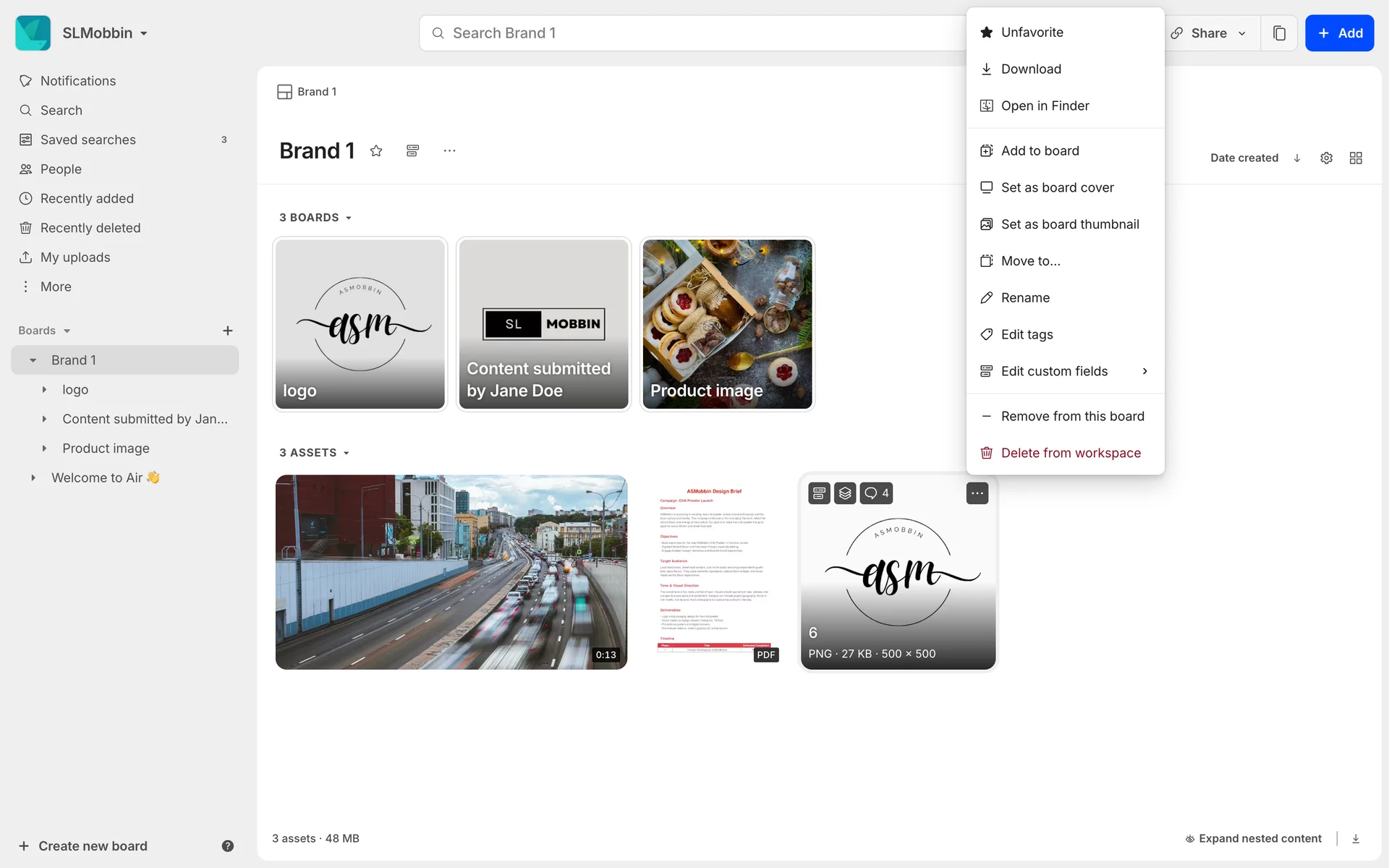This screenshot has height=868, width=1389.
Task: Add a new board with plus icon
Action: pyautogui.click(x=227, y=331)
